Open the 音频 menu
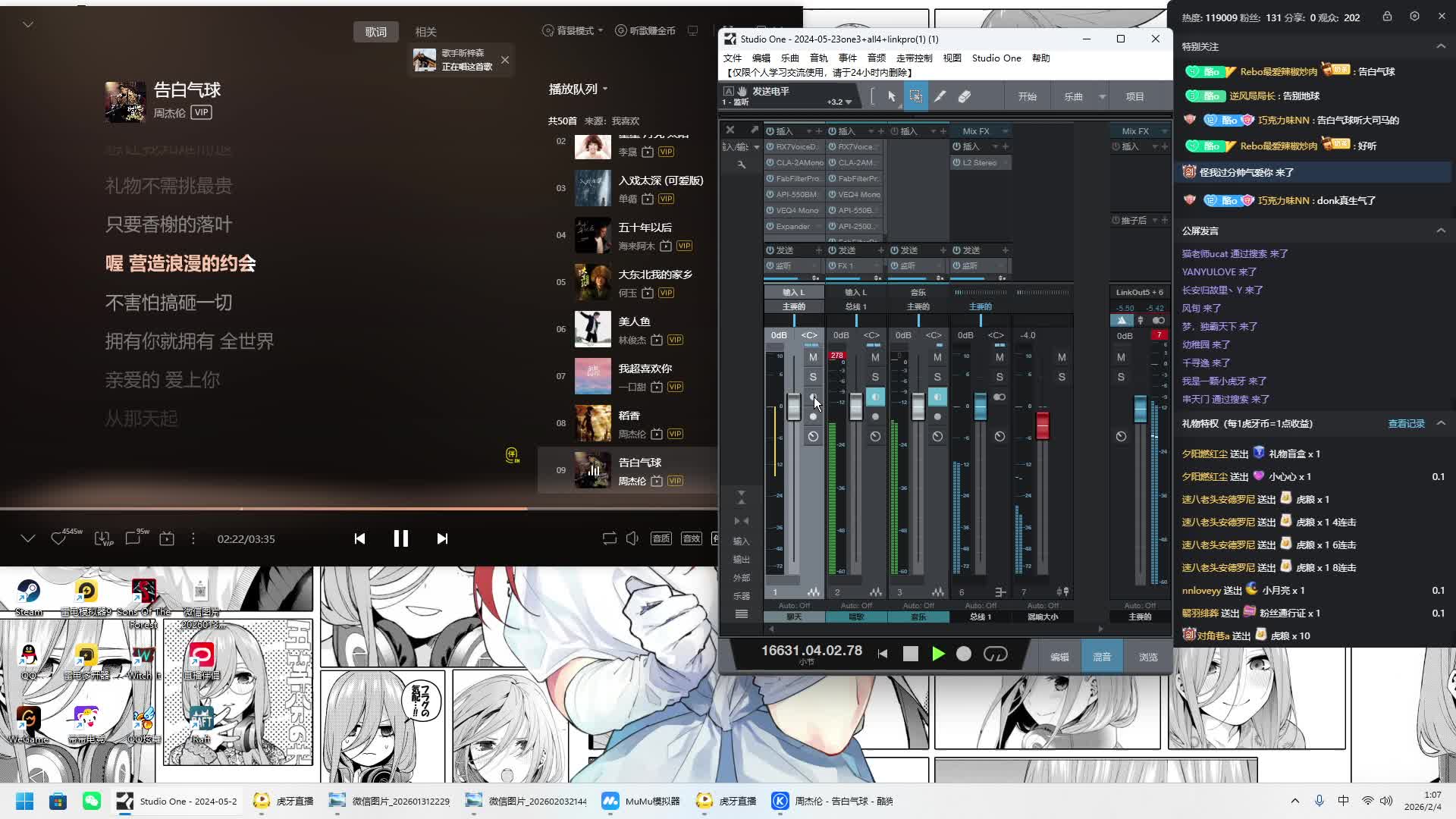1456x819 pixels. coord(876,58)
